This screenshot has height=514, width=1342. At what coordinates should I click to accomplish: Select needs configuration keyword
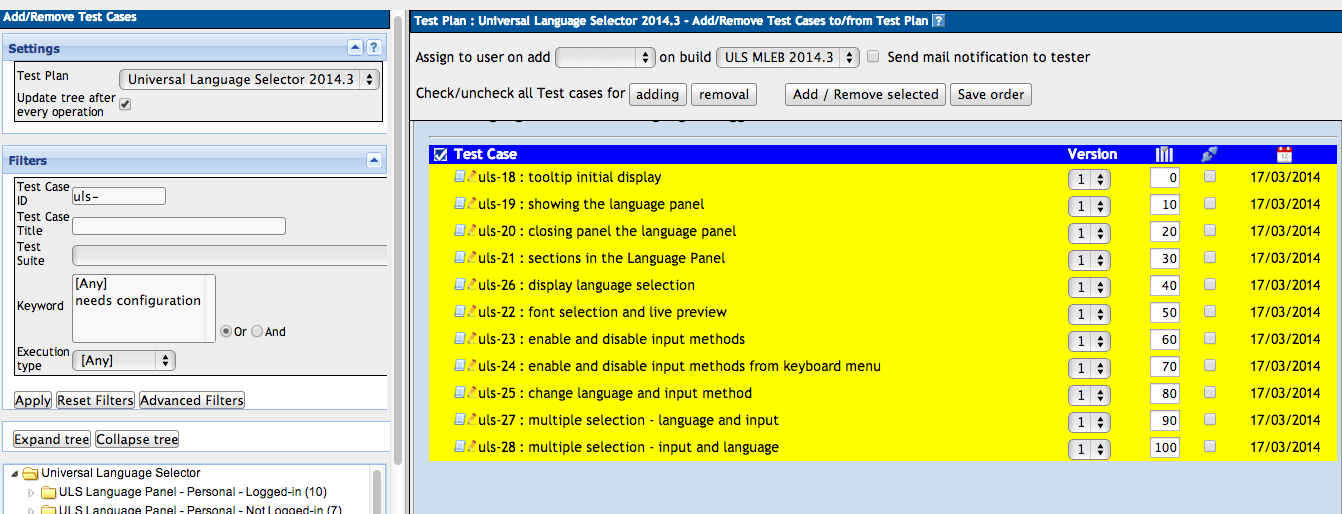[138, 300]
